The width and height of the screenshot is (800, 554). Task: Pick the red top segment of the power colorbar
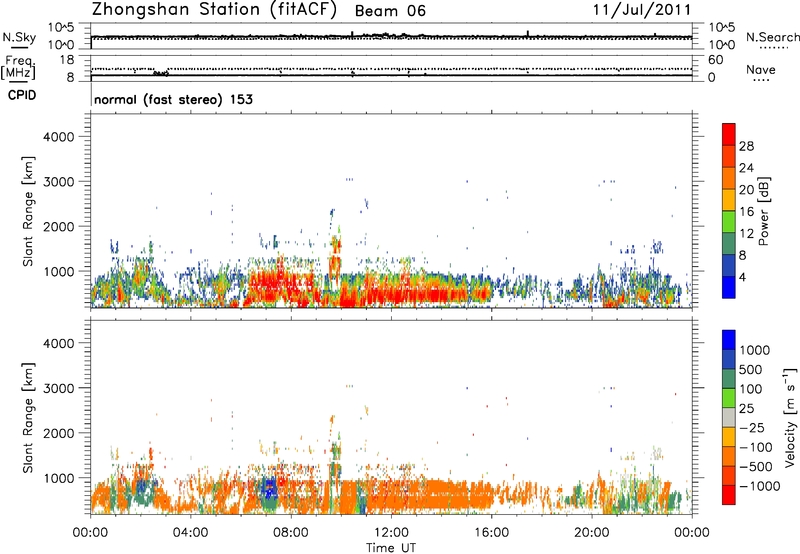click(729, 135)
